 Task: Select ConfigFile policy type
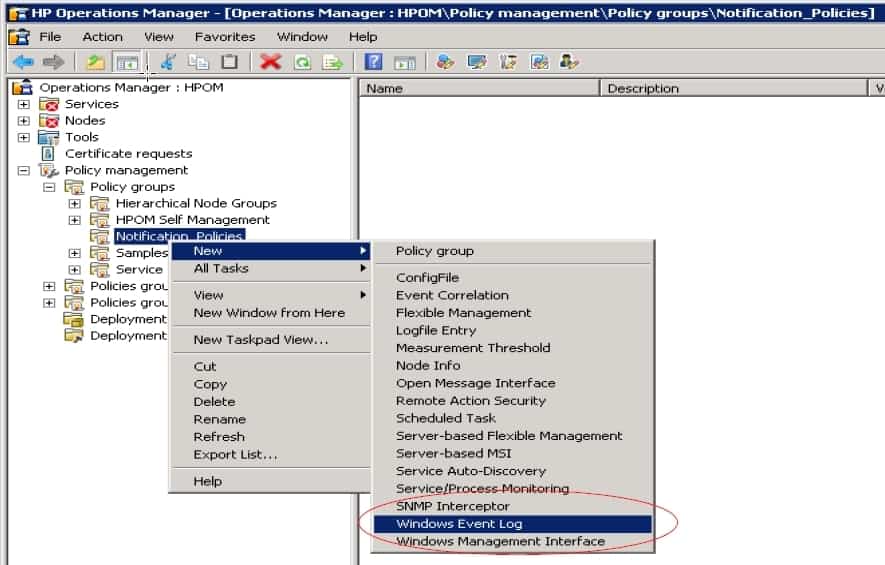[512, 278]
